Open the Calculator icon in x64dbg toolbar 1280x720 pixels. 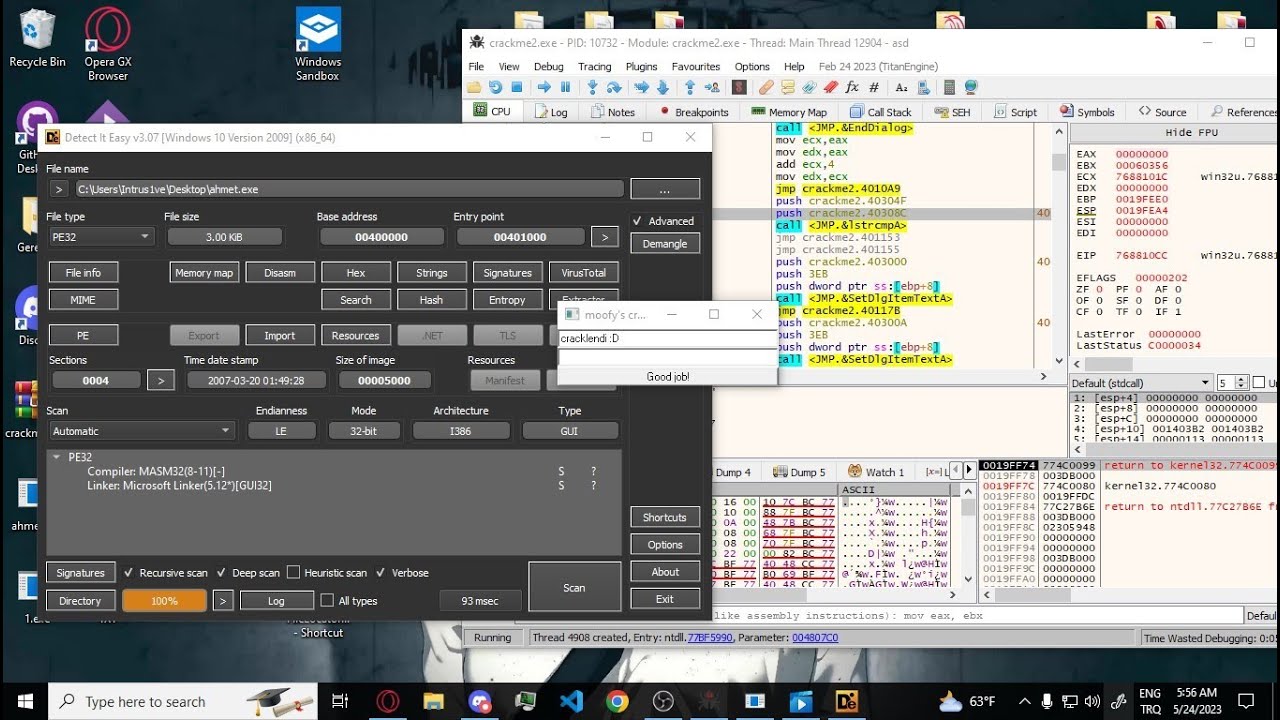pos(949,87)
